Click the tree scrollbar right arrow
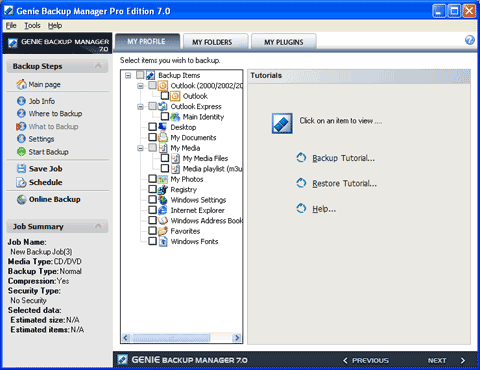480x370 pixels. pos(237,338)
